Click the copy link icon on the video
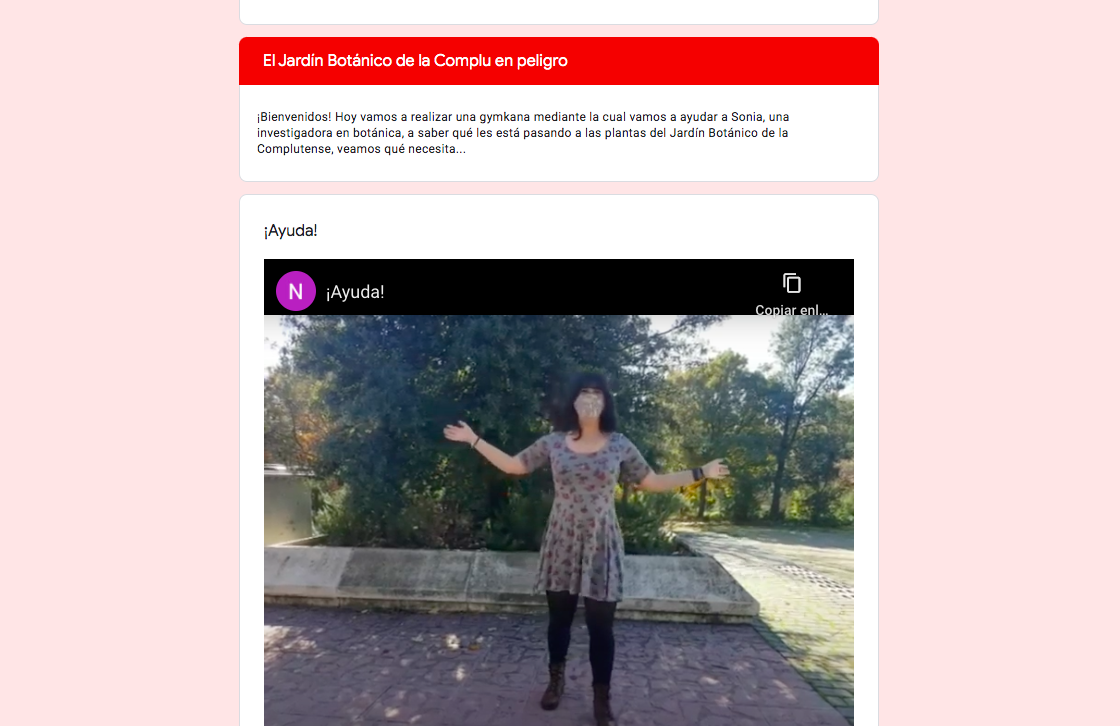Screen dimensions: 1120x726 (791, 283)
